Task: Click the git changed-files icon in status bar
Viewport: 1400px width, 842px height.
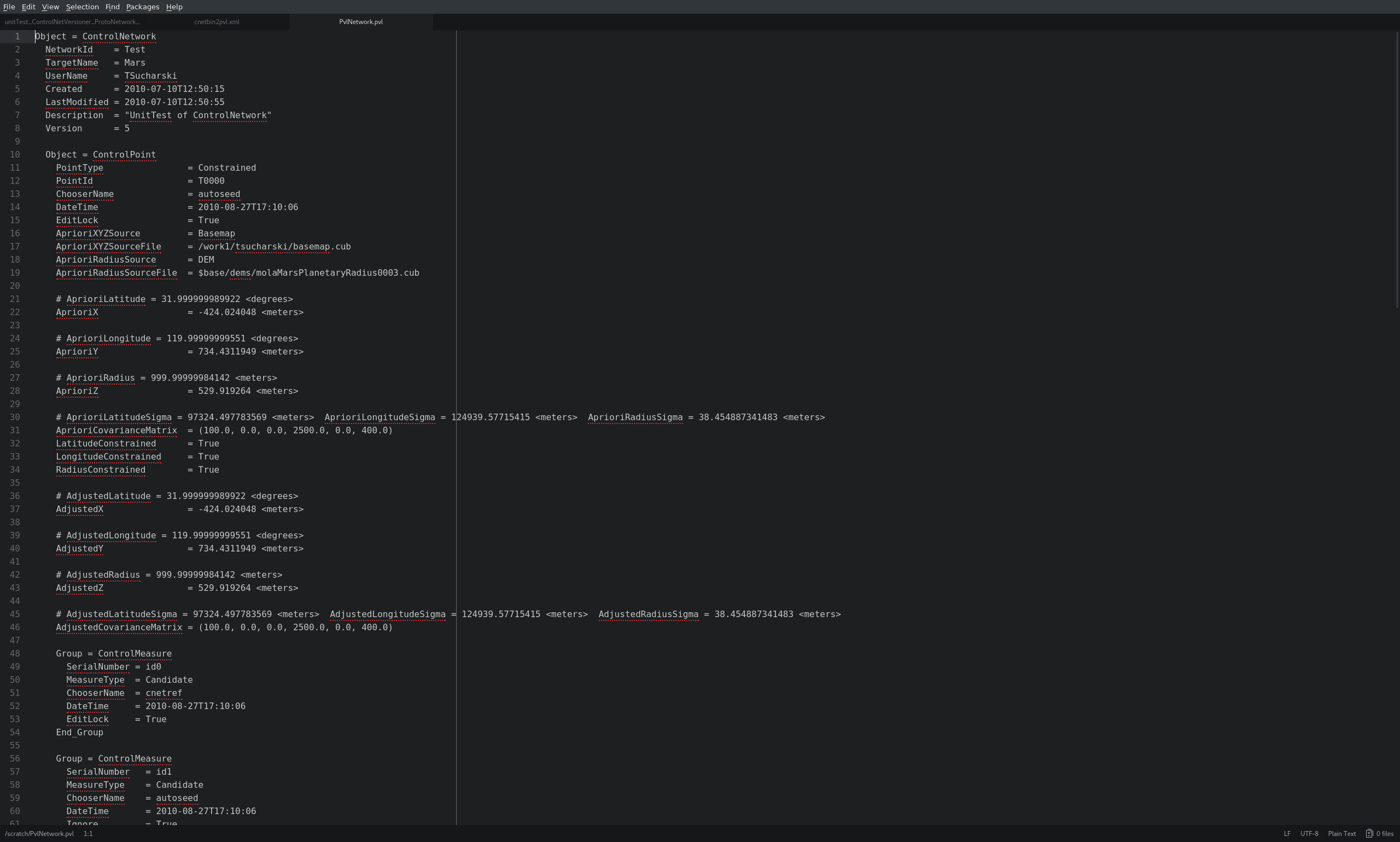Action: 1369,833
